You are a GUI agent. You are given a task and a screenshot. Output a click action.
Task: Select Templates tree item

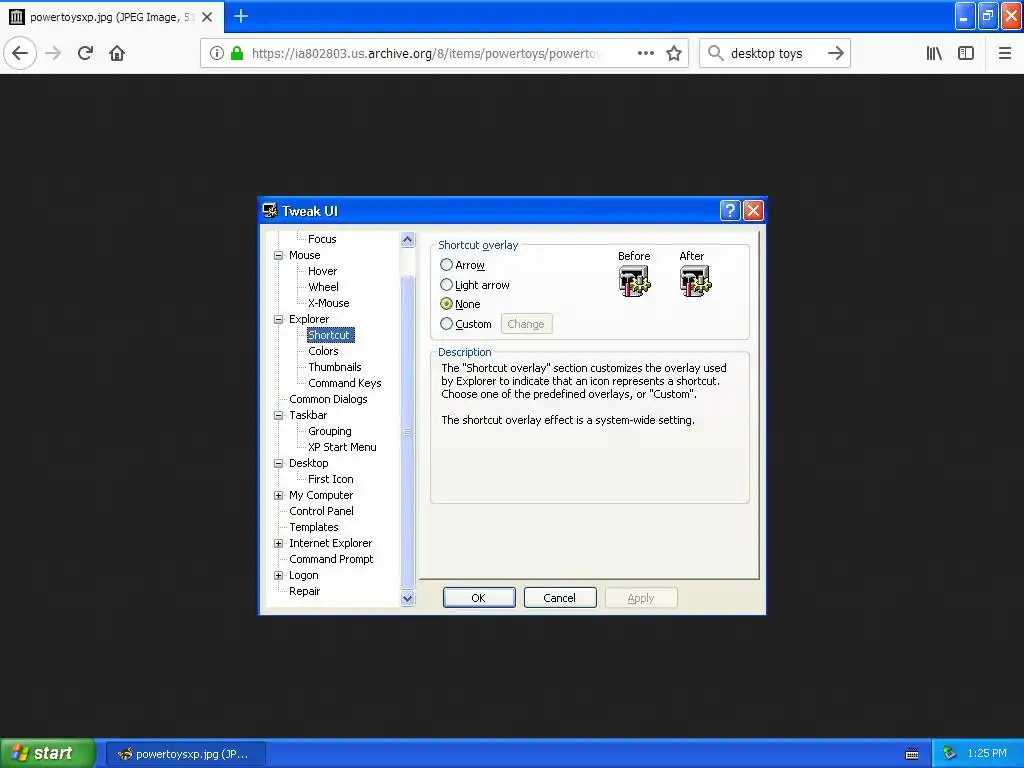click(313, 527)
